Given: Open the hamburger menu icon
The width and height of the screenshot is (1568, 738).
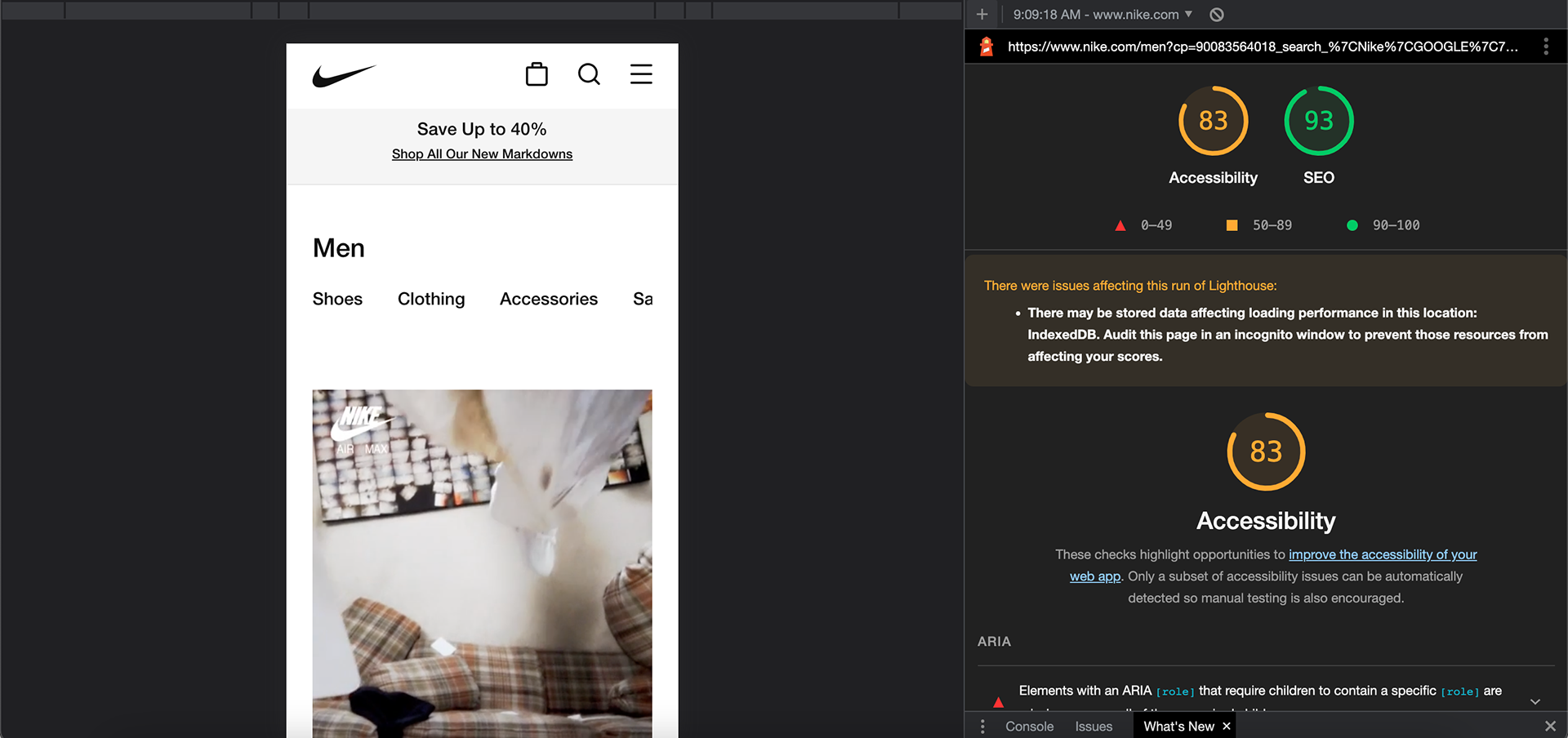Looking at the screenshot, I should pyautogui.click(x=641, y=74).
